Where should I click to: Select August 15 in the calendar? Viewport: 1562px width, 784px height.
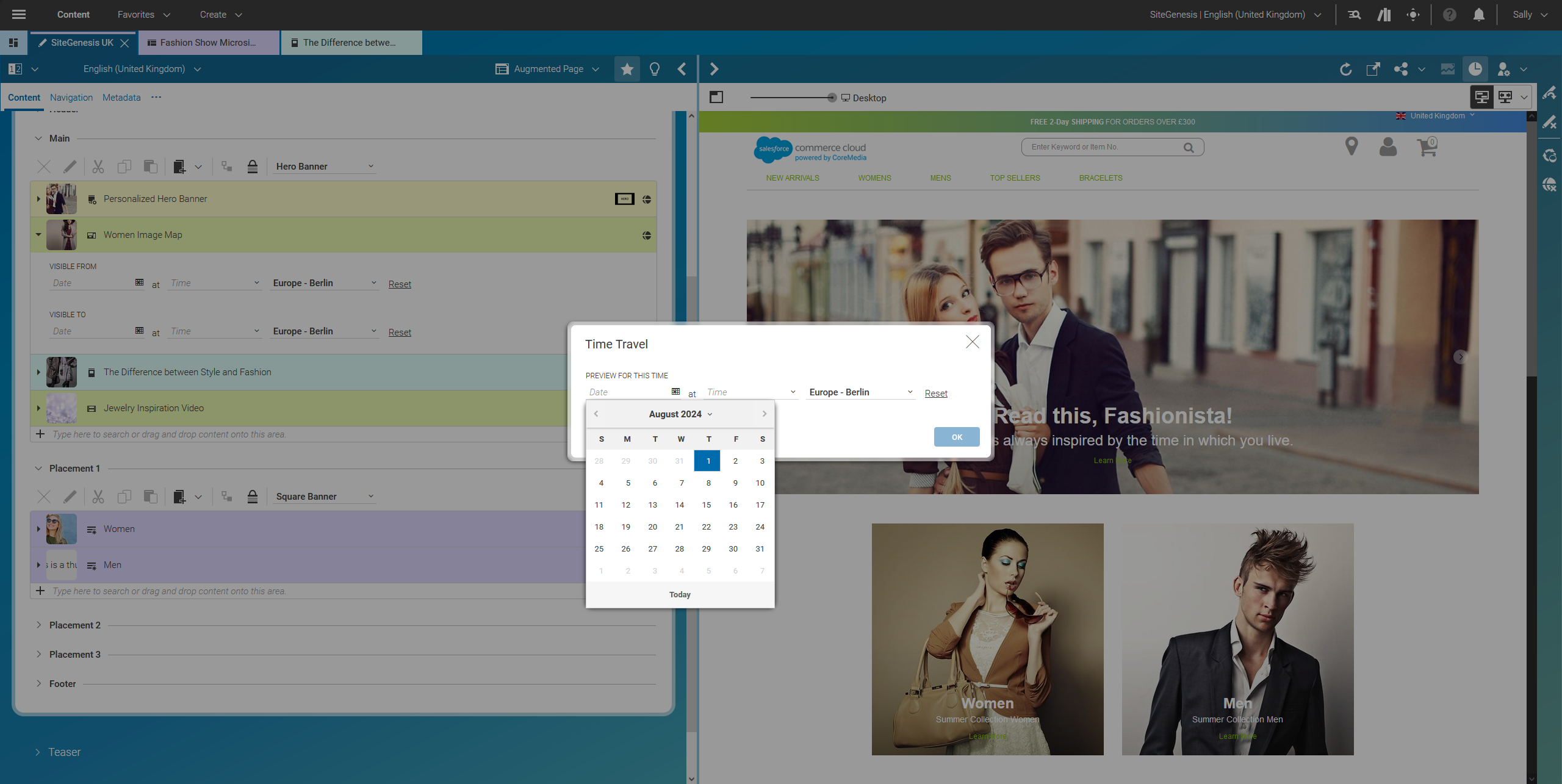(706, 505)
